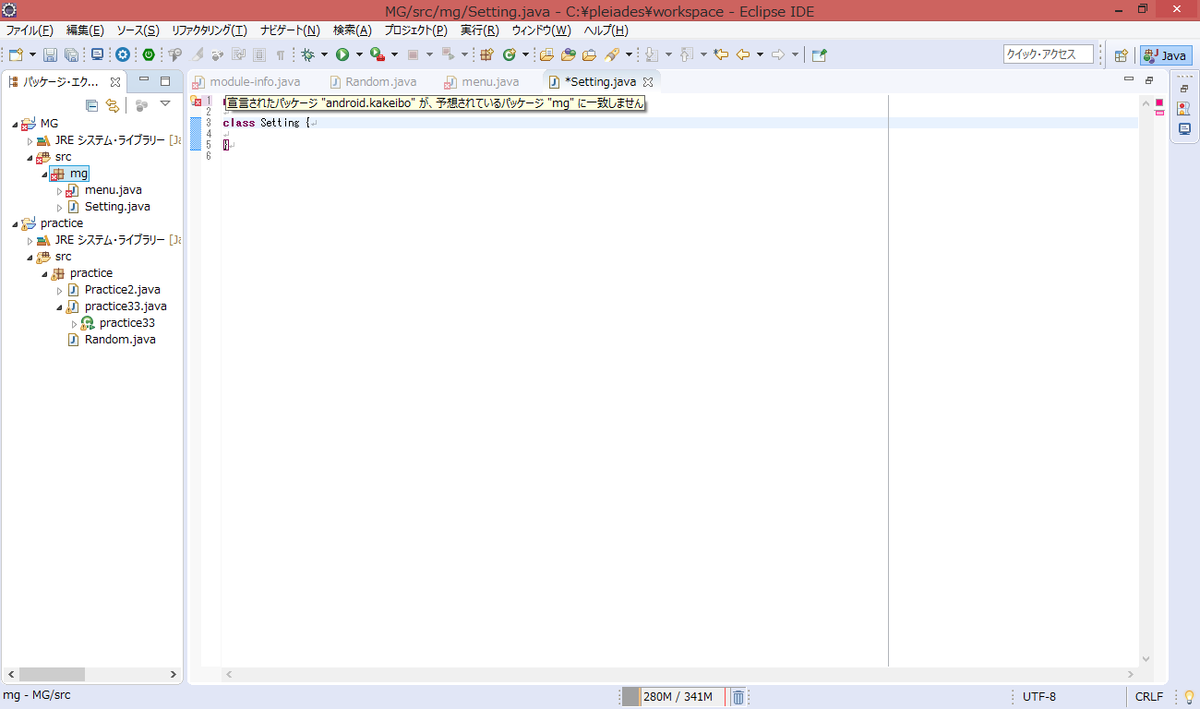This screenshot has height=709, width=1200.
Task: Switch to module-info.java editor tab
Action: tap(246, 81)
